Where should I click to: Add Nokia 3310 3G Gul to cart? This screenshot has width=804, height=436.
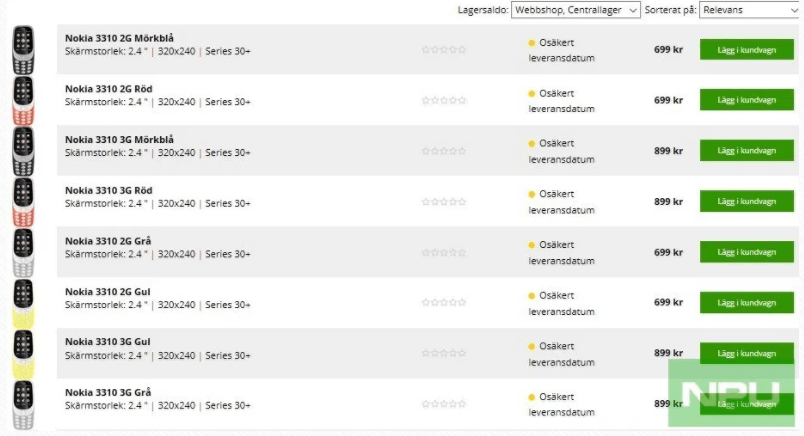pyautogui.click(x=747, y=353)
